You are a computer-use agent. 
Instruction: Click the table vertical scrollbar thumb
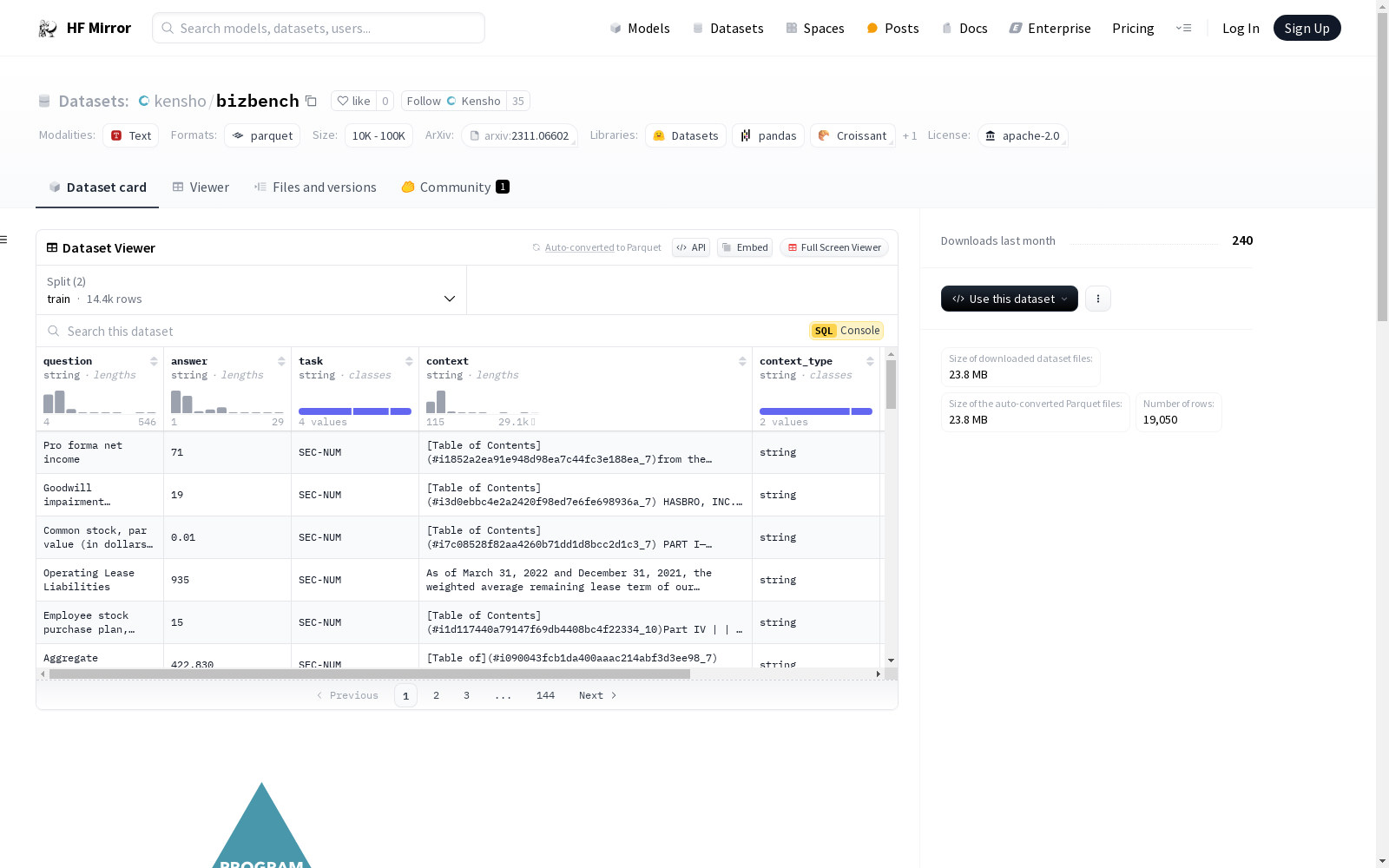[891, 385]
